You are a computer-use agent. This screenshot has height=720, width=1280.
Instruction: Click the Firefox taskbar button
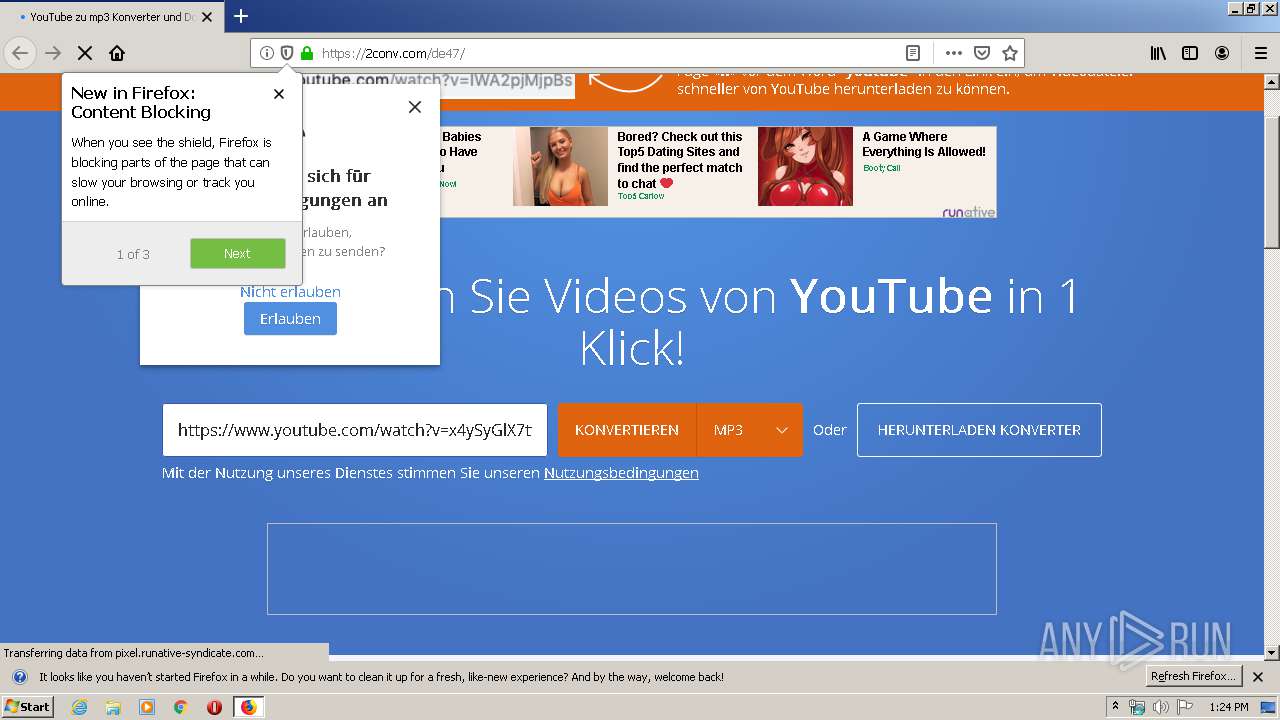tap(248, 707)
